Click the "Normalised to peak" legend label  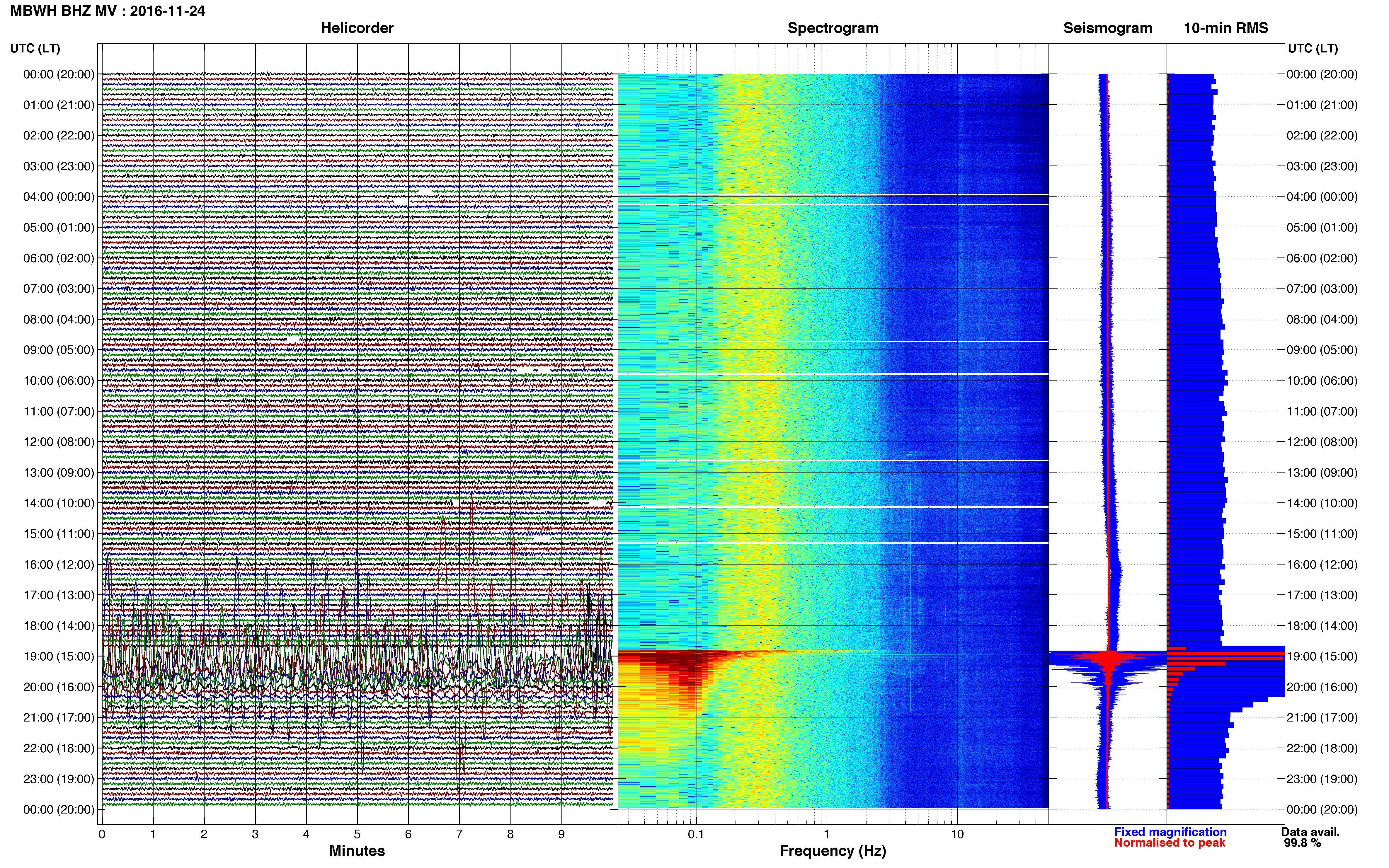[1170, 843]
